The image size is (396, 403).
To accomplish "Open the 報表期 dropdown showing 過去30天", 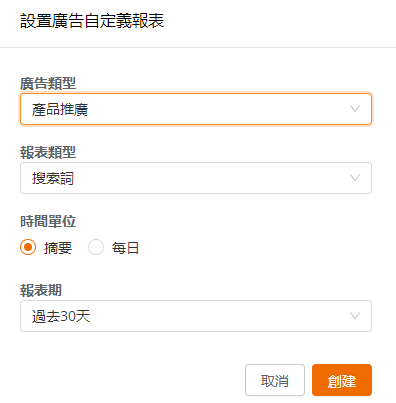I will 196,316.
